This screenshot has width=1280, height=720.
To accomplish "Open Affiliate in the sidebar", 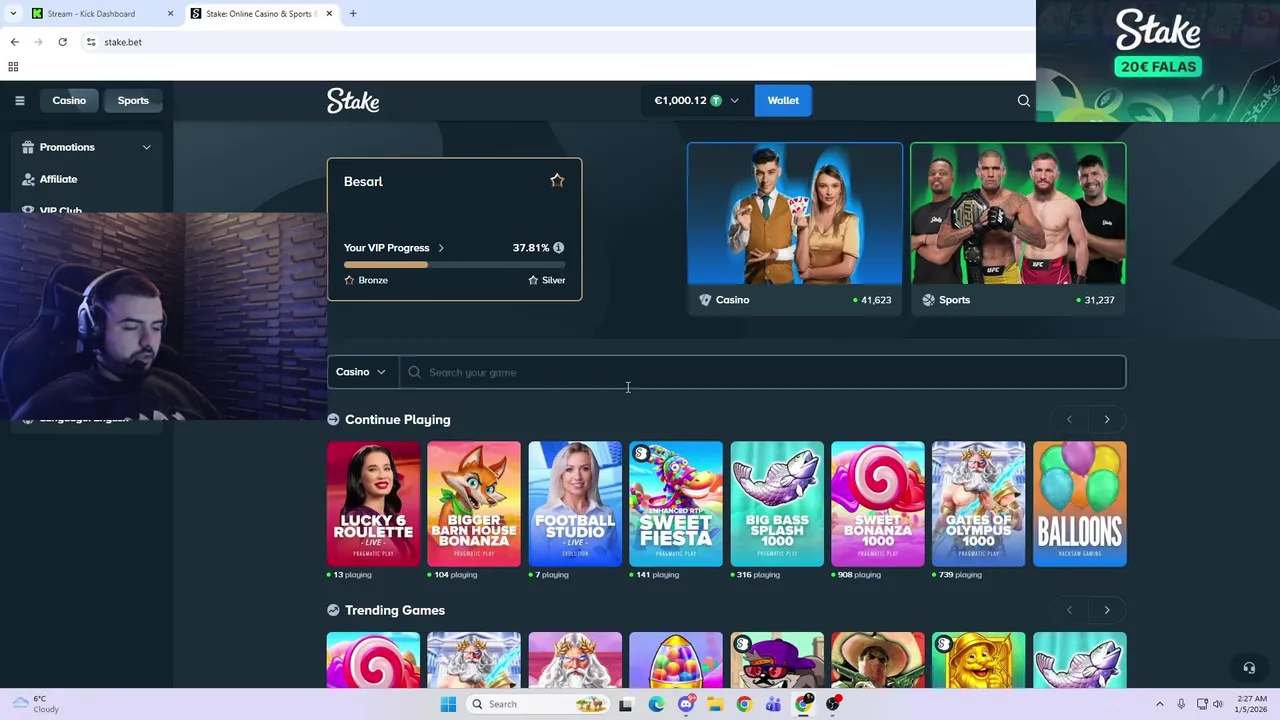I will pyautogui.click(x=58, y=179).
